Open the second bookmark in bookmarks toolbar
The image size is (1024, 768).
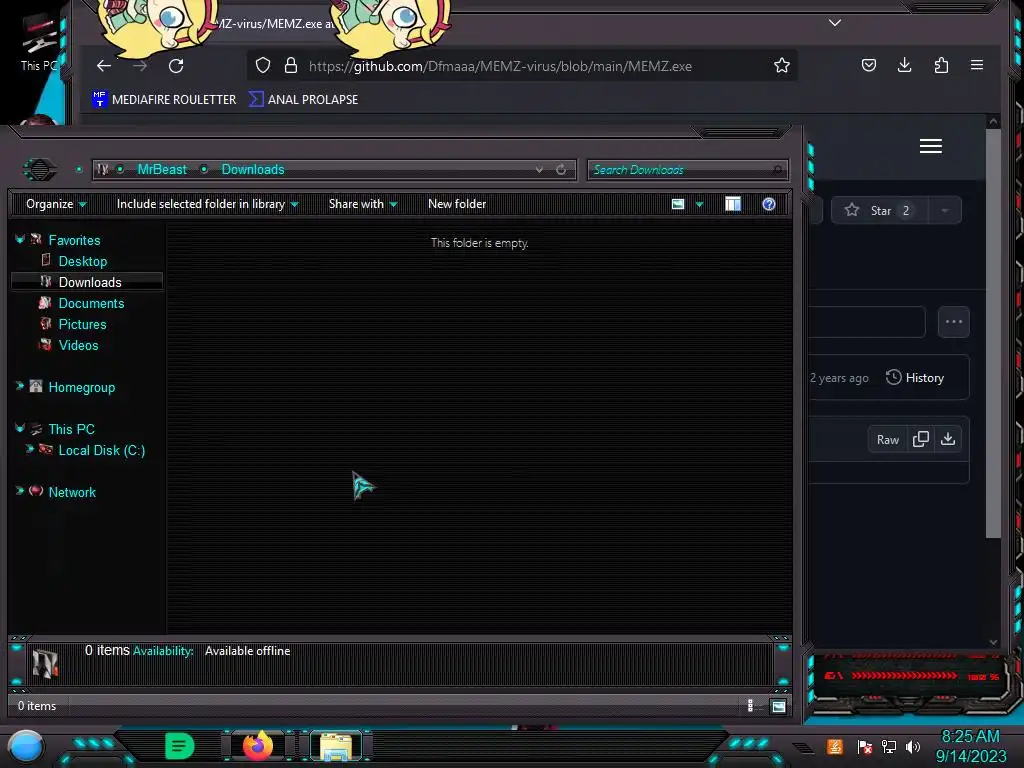click(304, 99)
